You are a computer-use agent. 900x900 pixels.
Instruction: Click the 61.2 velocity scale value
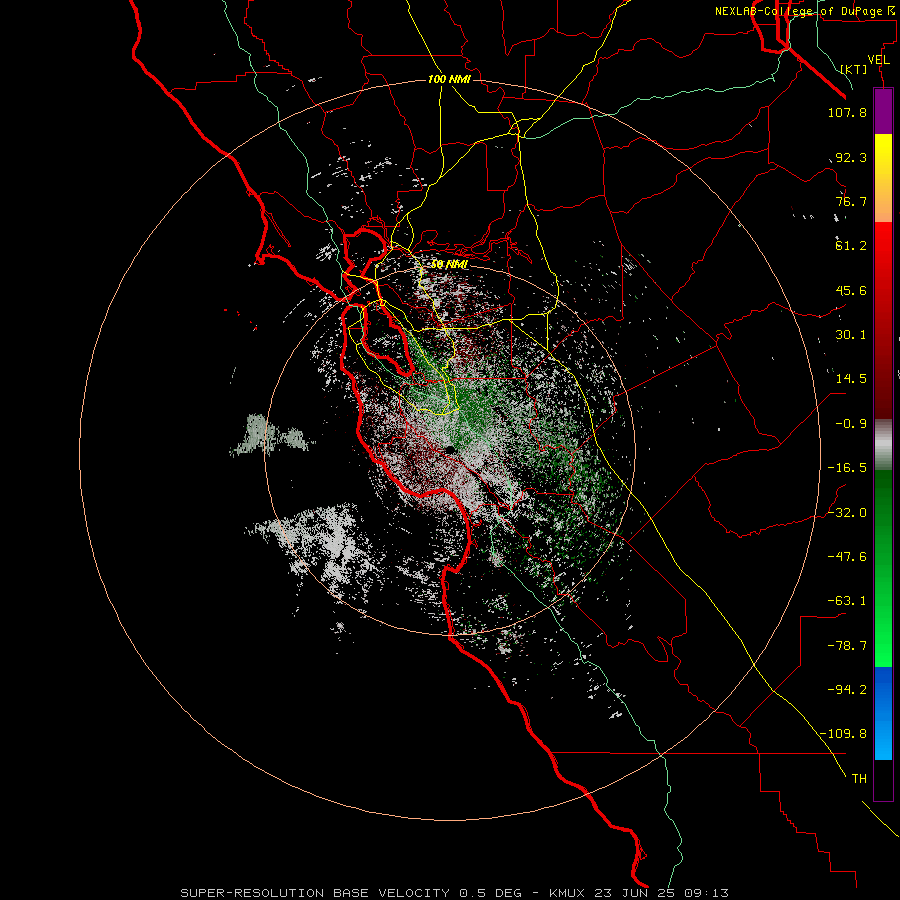[x=851, y=246]
